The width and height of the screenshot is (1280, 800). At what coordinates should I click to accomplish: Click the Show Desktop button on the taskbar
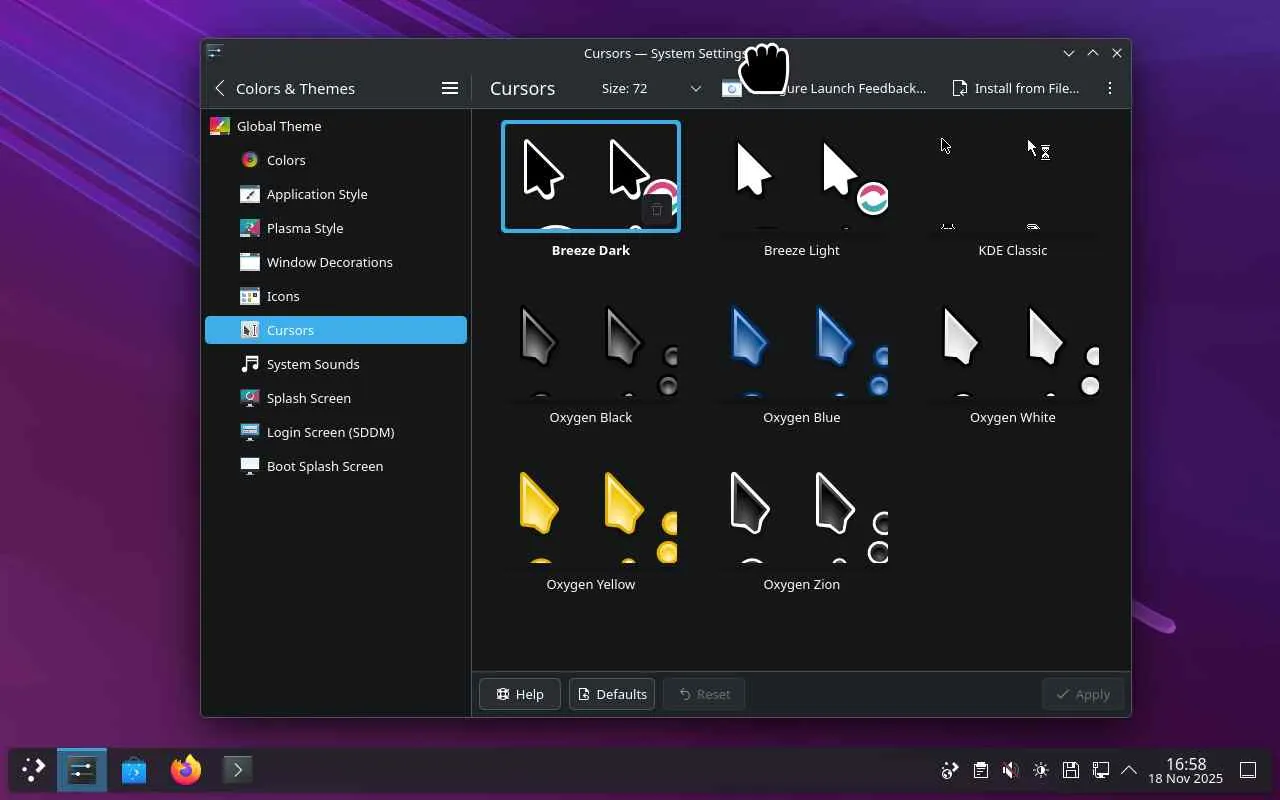click(1248, 770)
